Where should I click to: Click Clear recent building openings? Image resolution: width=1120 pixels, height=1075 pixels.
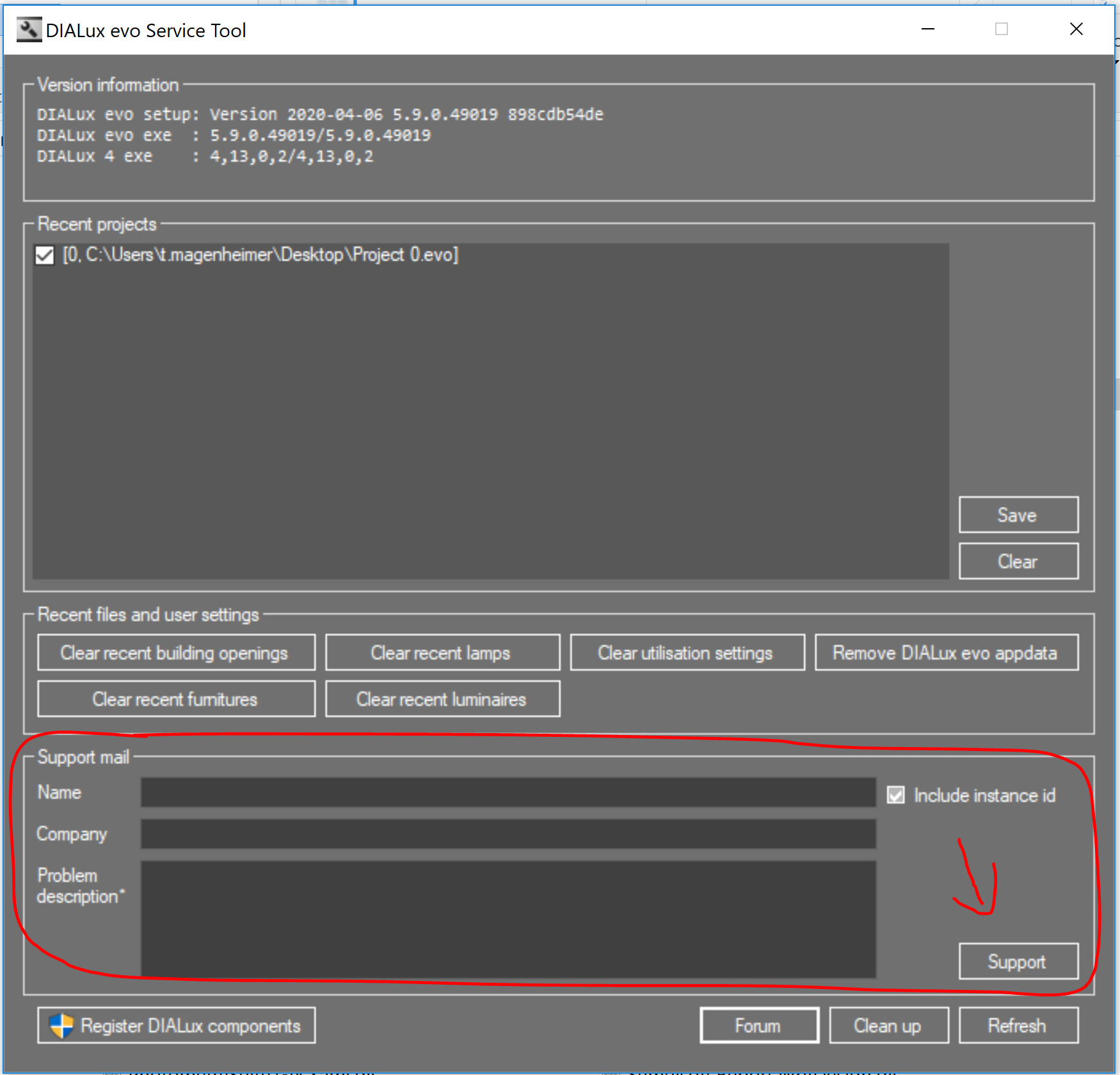coord(176,653)
